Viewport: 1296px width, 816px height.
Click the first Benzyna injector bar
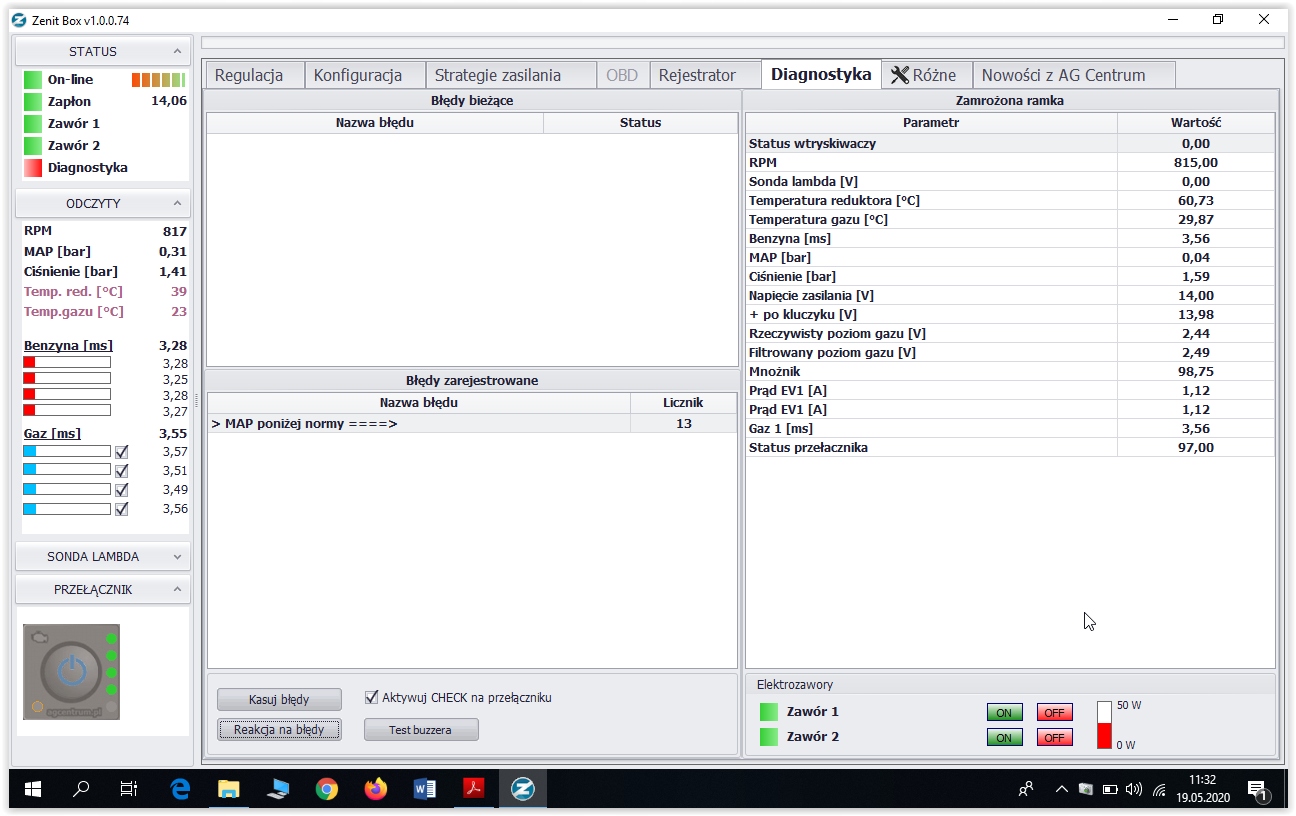pyautogui.click(x=67, y=362)
